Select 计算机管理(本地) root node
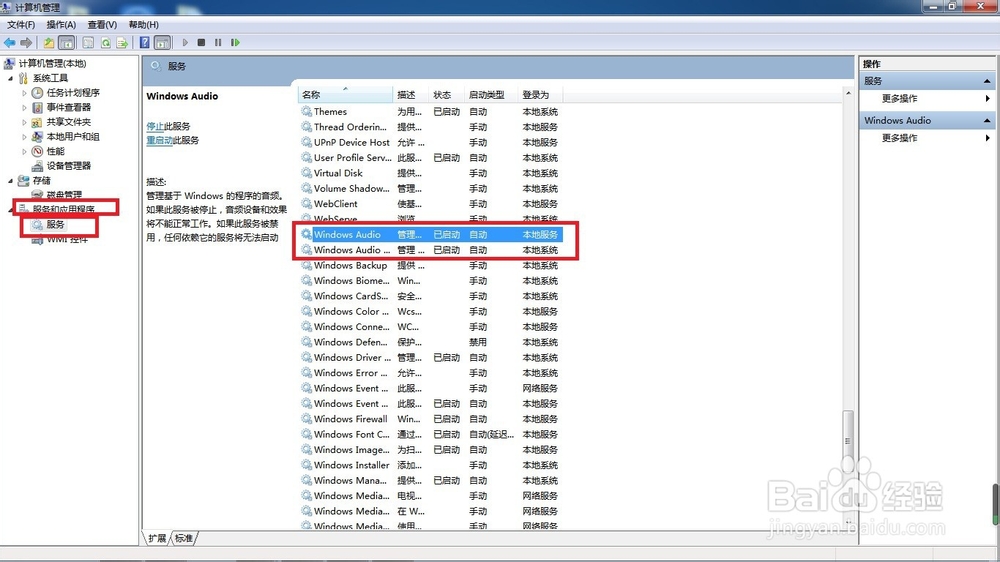1000x562 pixels. pos(52,63)
